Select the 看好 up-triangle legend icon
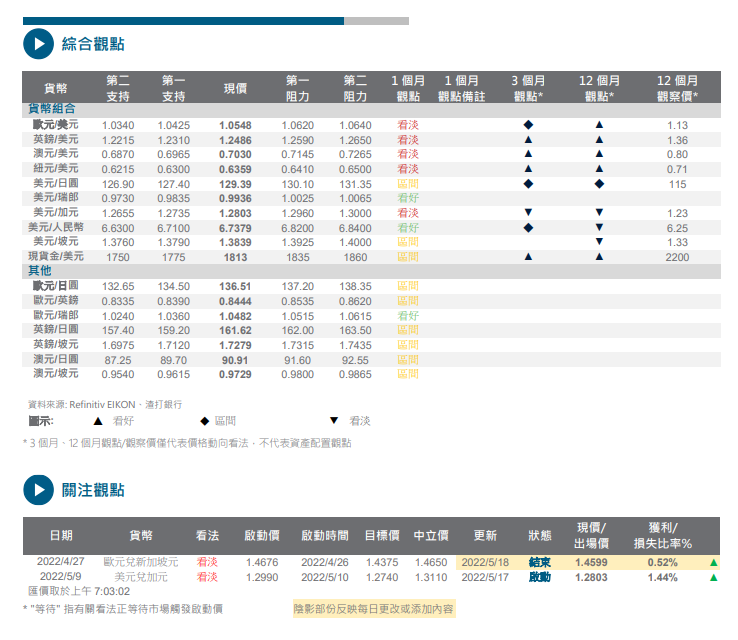738x640 pixels. pyautogui.click(x=98, y=422)
